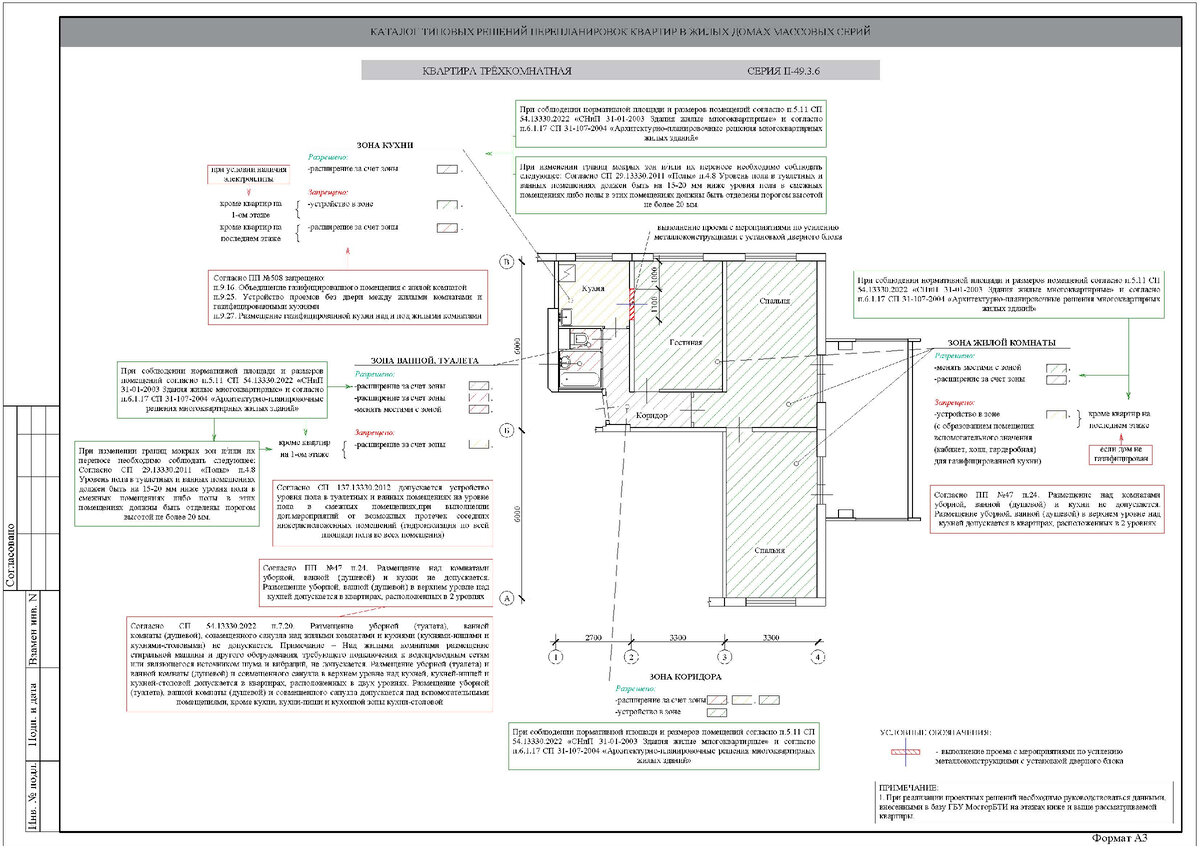Screen dimensions: 1200x848
Task: Click 'Разрешено' under ЗОНА КУХНИ
Action: pos(326,158)
